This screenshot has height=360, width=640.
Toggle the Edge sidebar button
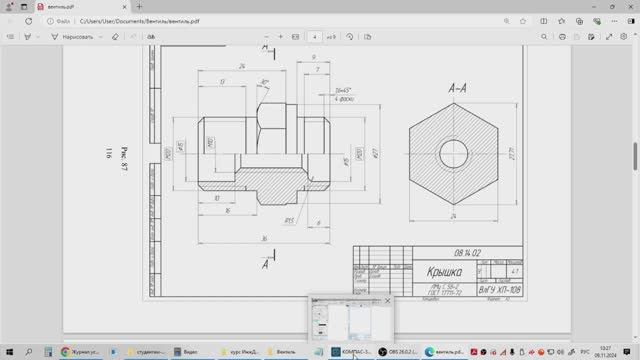click(x=631, y=21)
